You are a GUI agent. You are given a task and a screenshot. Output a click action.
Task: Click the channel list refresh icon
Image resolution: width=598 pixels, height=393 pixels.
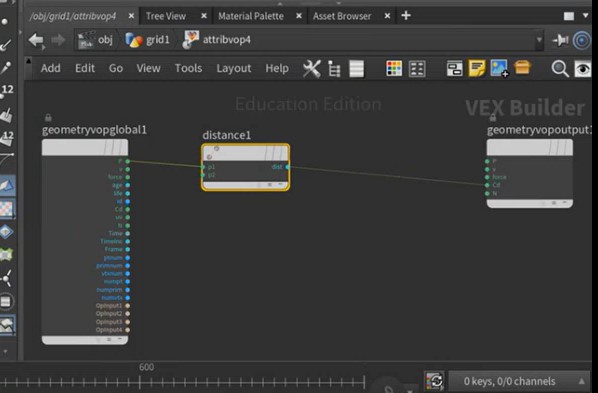434,380
